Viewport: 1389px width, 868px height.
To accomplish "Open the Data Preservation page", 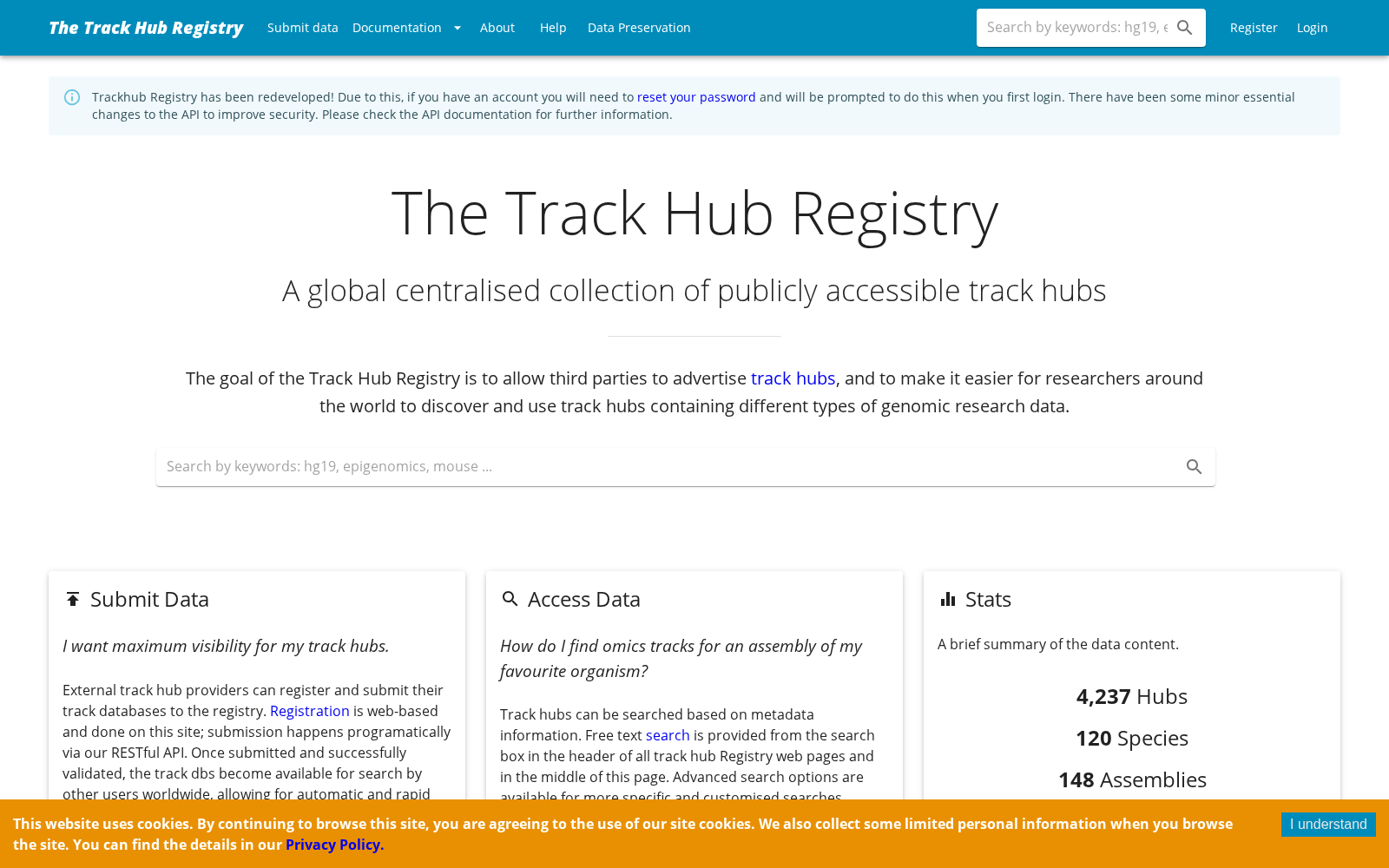I will (639, 28).
